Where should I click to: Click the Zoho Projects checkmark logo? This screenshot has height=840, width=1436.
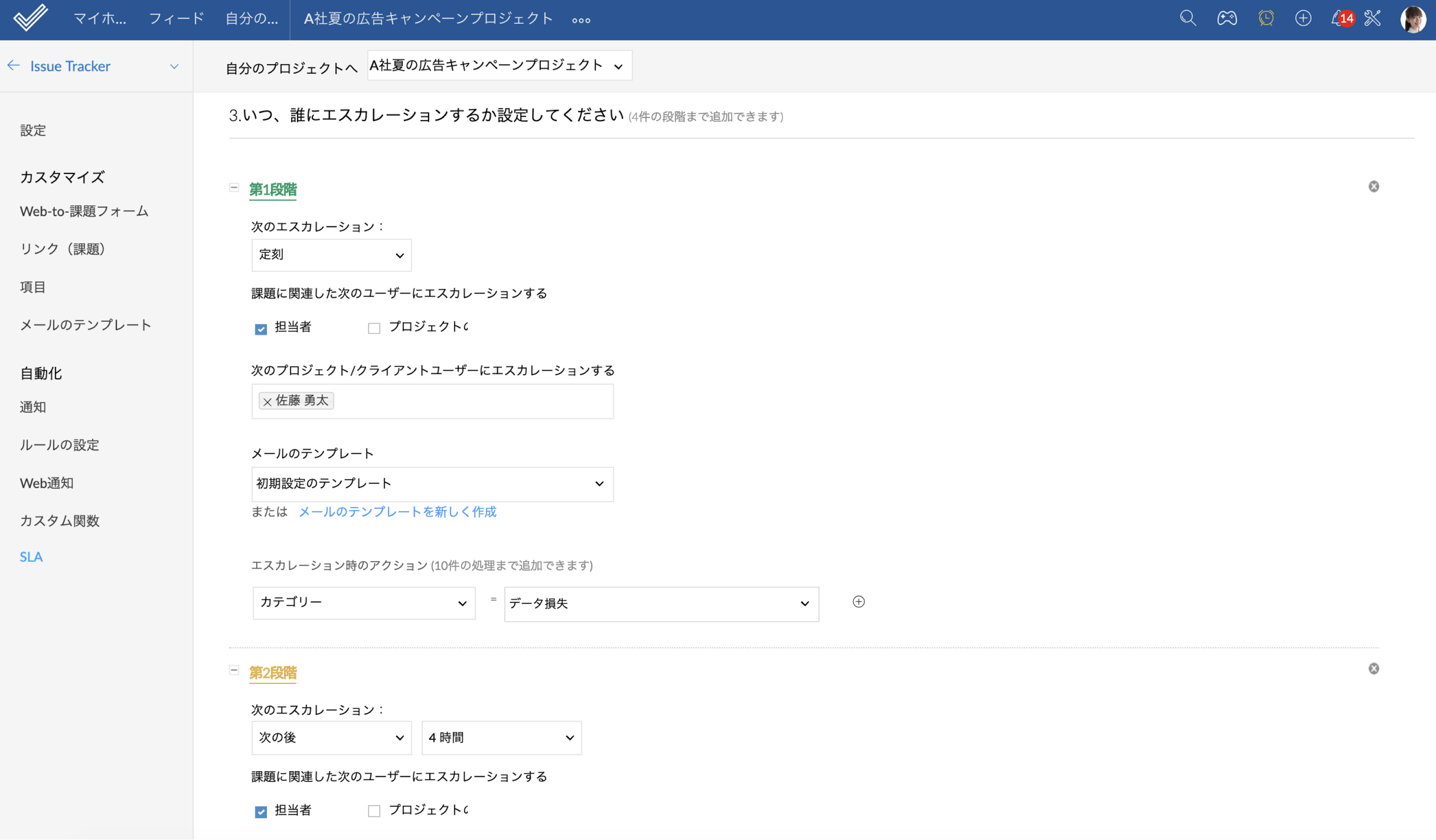click(x=31, y=18)
